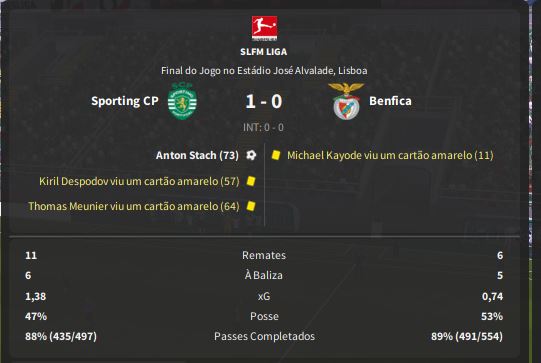Open the Benfica club crest
The image size is (541, 363).
[x=346, y=101]
